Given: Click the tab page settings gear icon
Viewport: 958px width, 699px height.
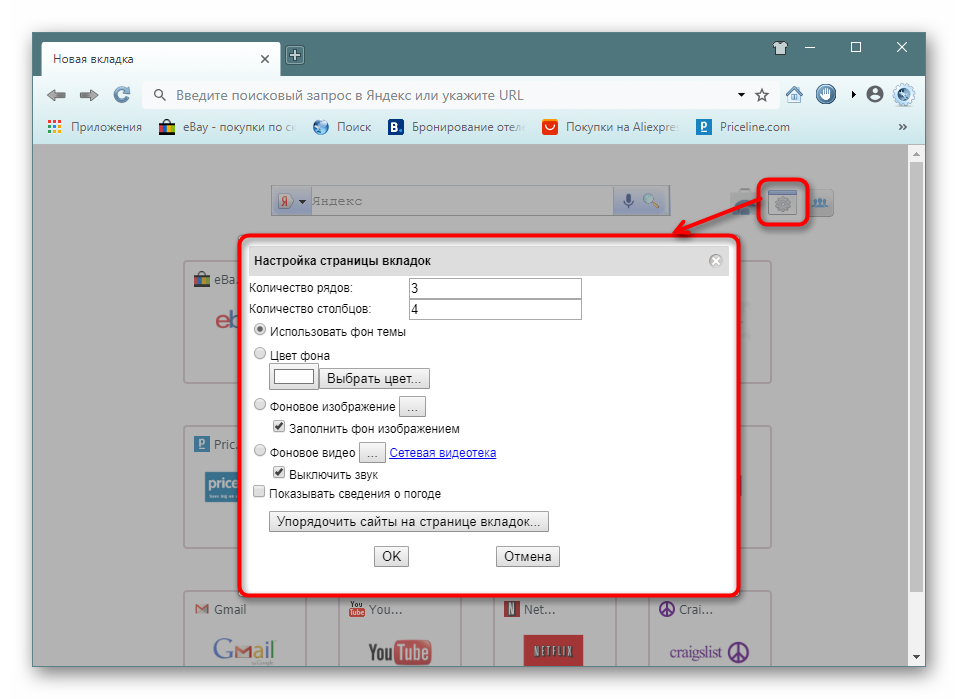Looking at the screenshot, I should [782, 202].
